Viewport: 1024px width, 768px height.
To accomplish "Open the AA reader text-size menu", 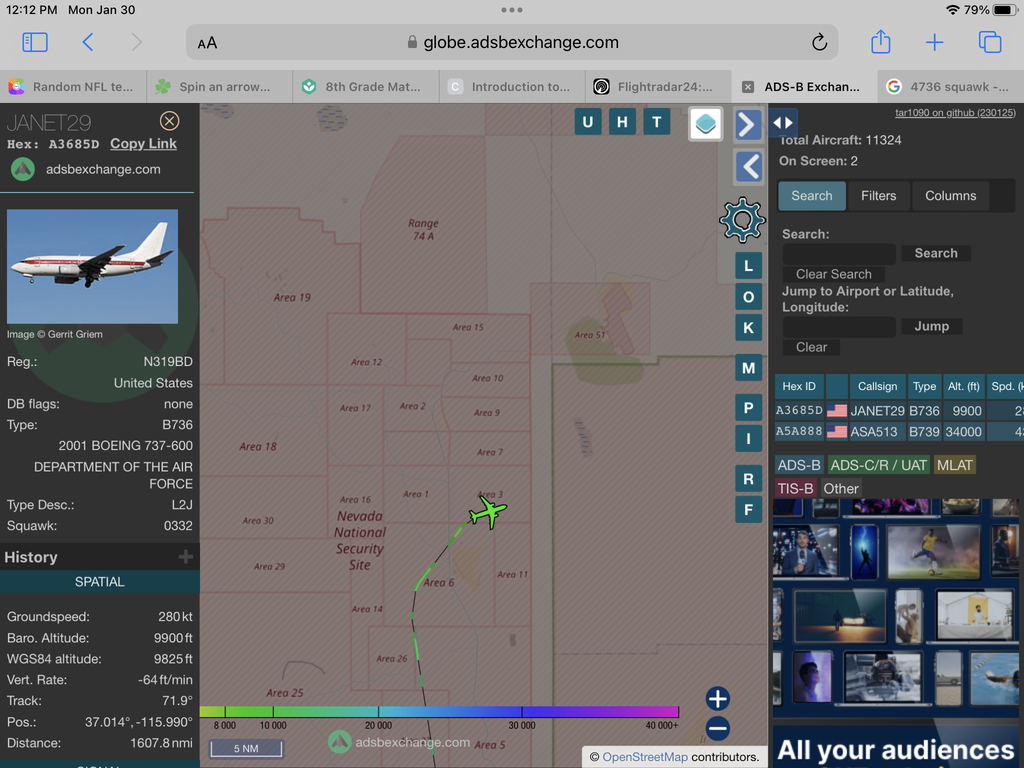I will (x=207, y=43).
